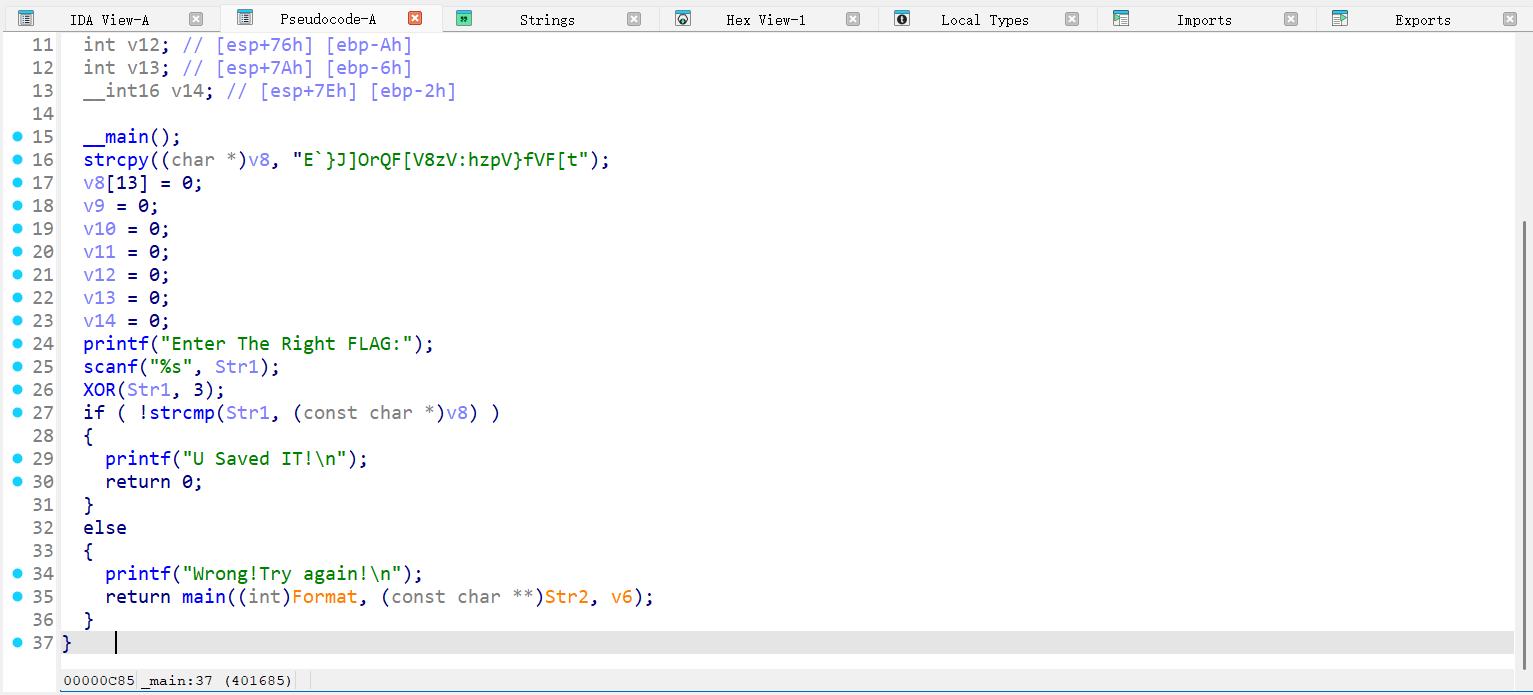Switch to the Hex View-1 tab

click(x=765, y=20)
